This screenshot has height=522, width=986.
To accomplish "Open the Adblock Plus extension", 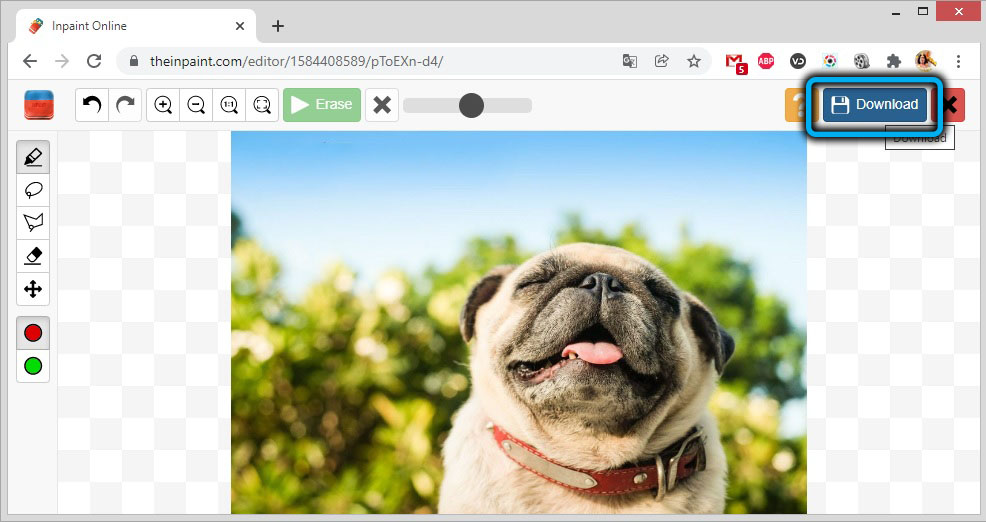I will [766, 61].
